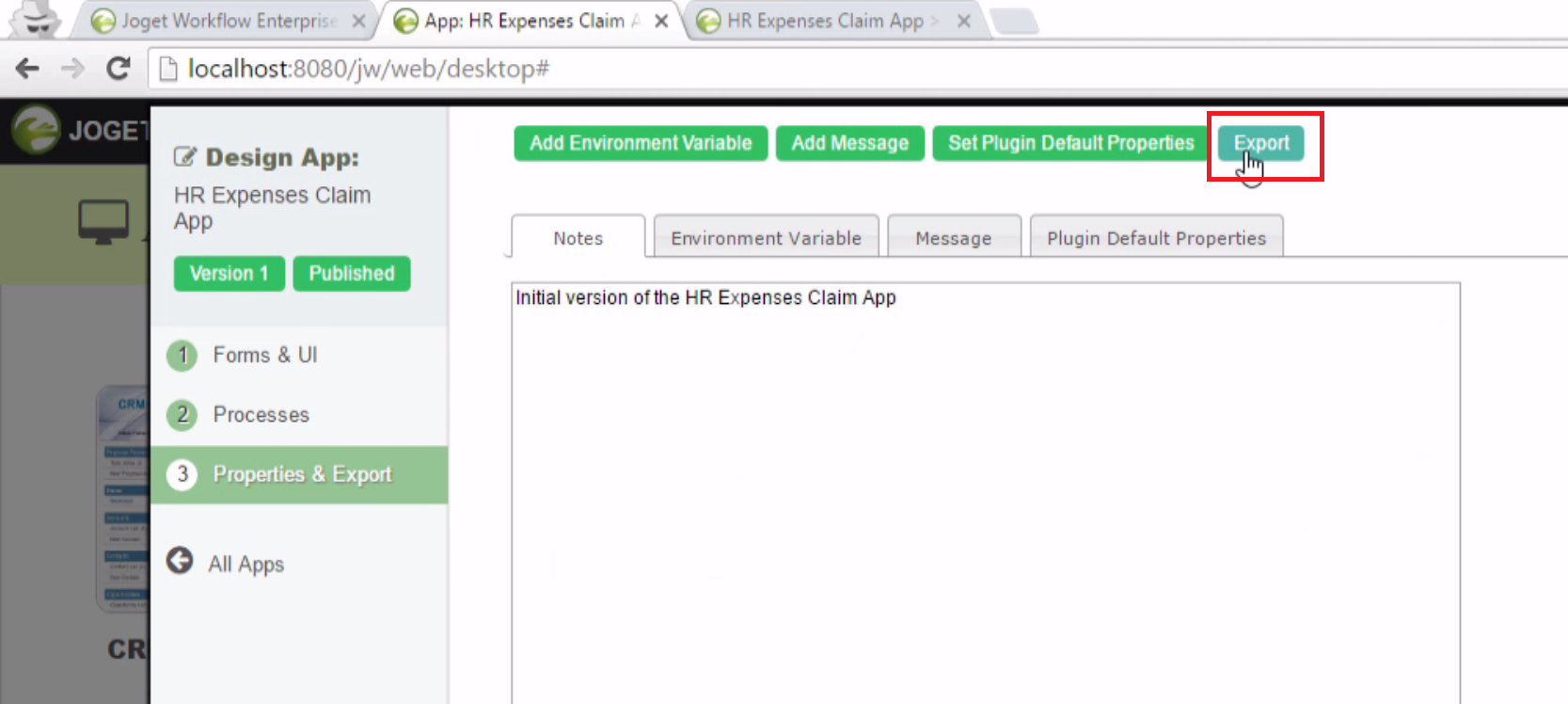The image size is (1568, 704).
Task: Open Processes in the sidebar
Action: tap(299, 415)
